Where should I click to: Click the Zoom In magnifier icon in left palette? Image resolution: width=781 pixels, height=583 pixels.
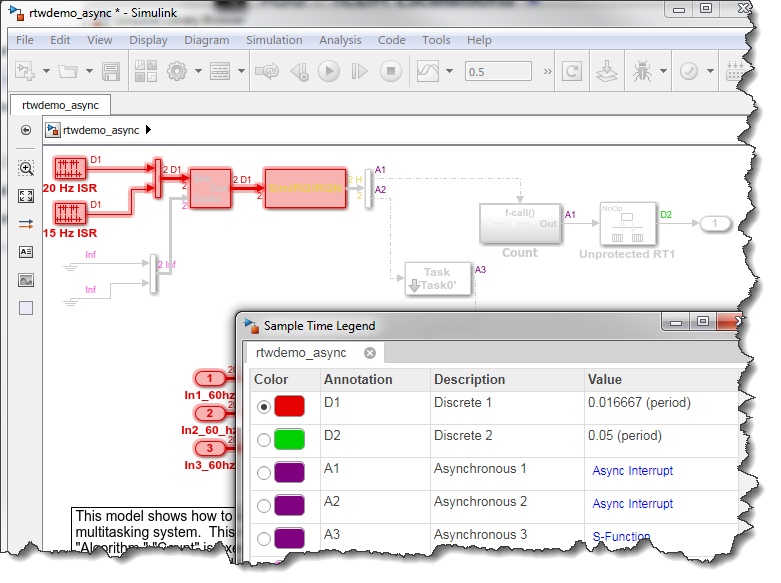[26, 169]
